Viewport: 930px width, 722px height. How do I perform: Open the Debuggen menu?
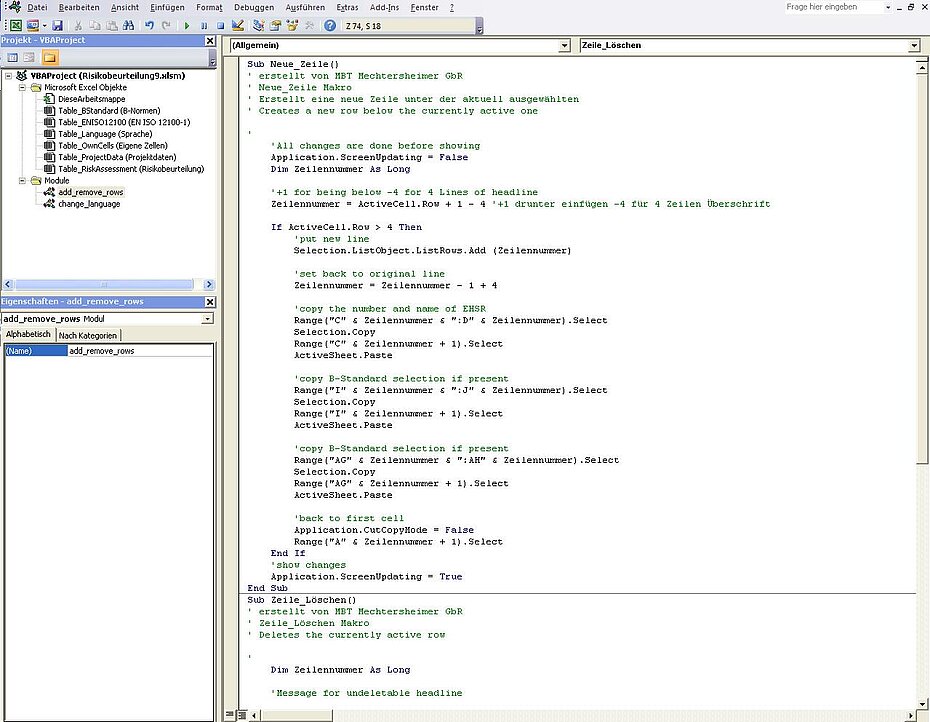pyautogui.click(x=254, y=7)
